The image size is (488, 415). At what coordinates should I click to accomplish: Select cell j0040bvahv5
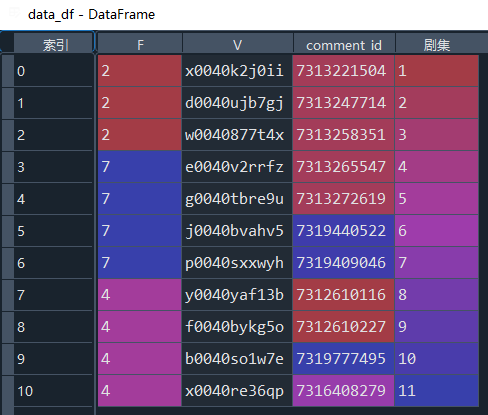click(237, 231)
